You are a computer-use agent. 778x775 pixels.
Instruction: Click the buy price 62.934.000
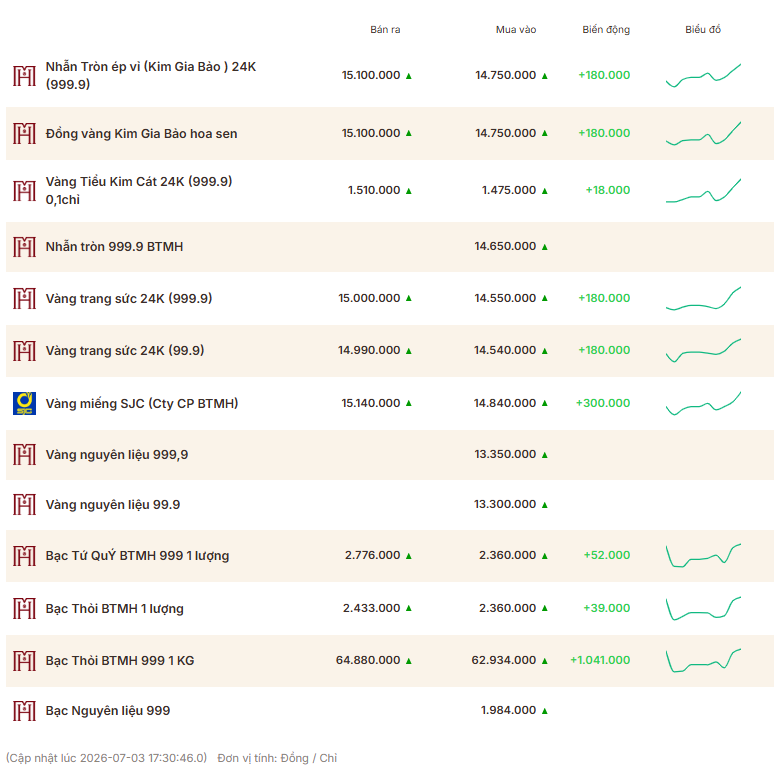[504, 660]
